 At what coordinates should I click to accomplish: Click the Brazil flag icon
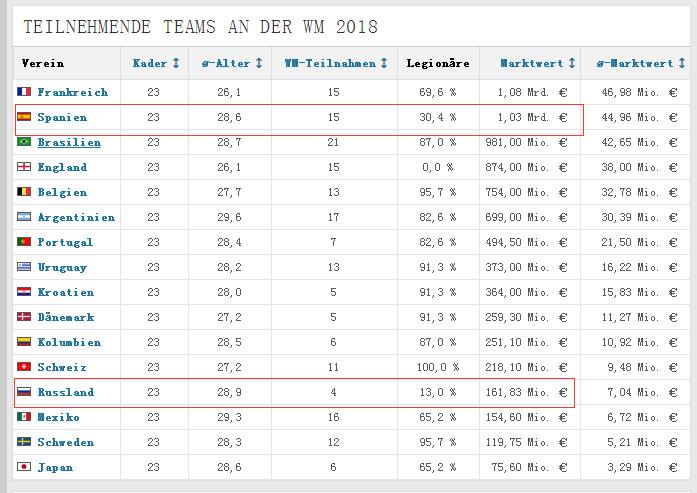24,142
